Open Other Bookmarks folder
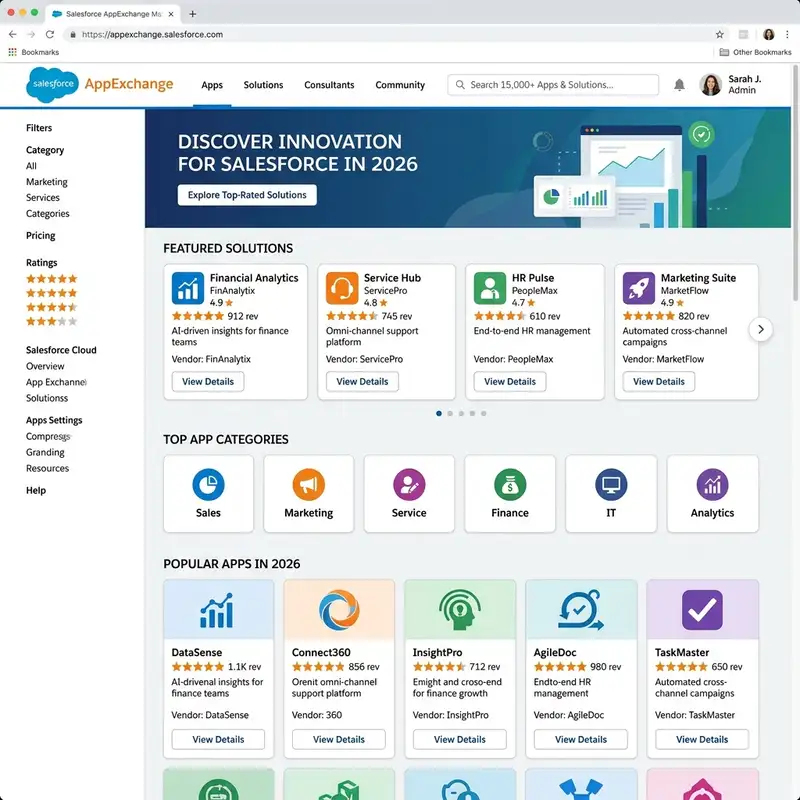The width and height of the screenshot is (800, 800). [755, 52]
